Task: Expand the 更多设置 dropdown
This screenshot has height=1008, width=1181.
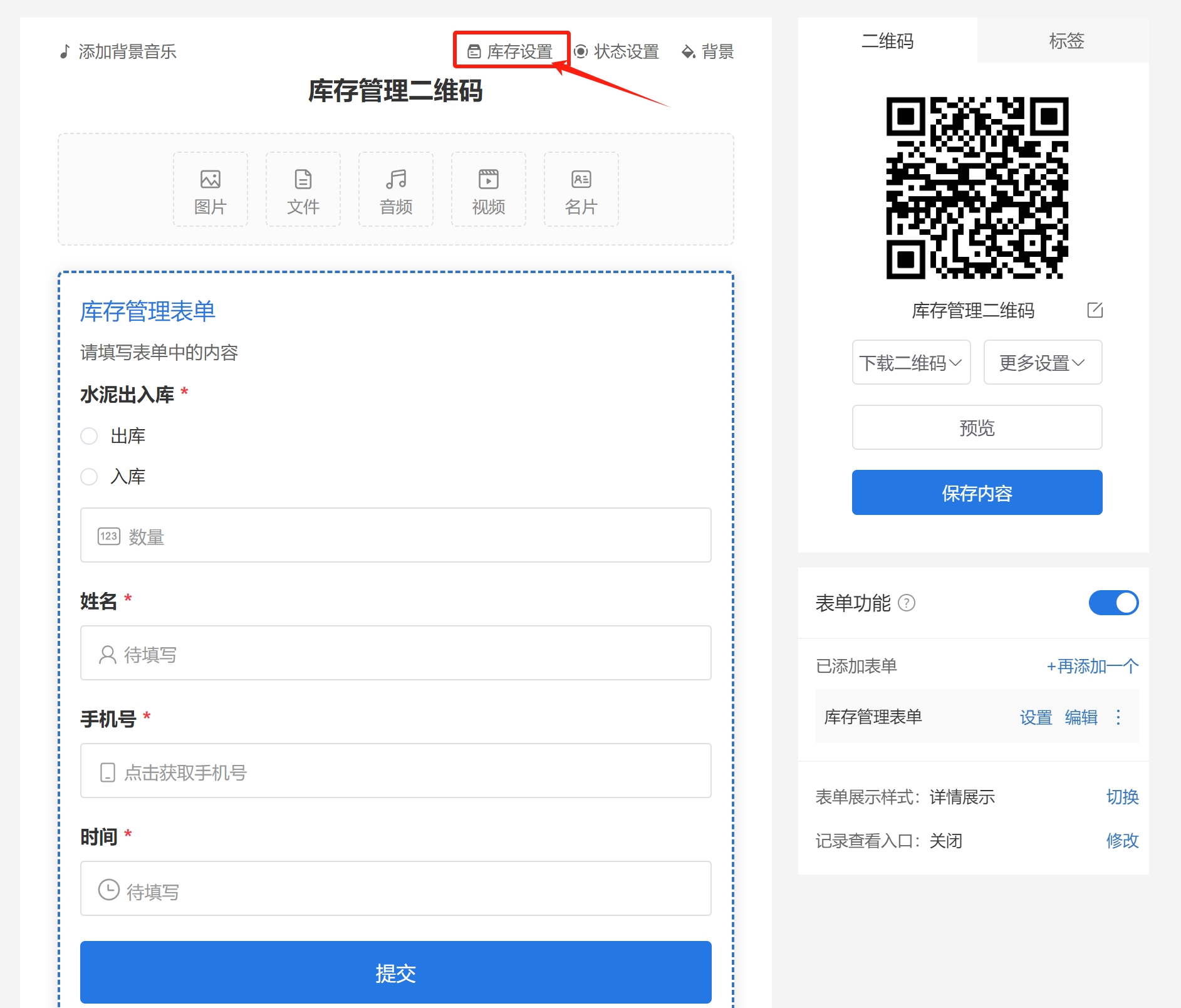Action: [1043, 363]
